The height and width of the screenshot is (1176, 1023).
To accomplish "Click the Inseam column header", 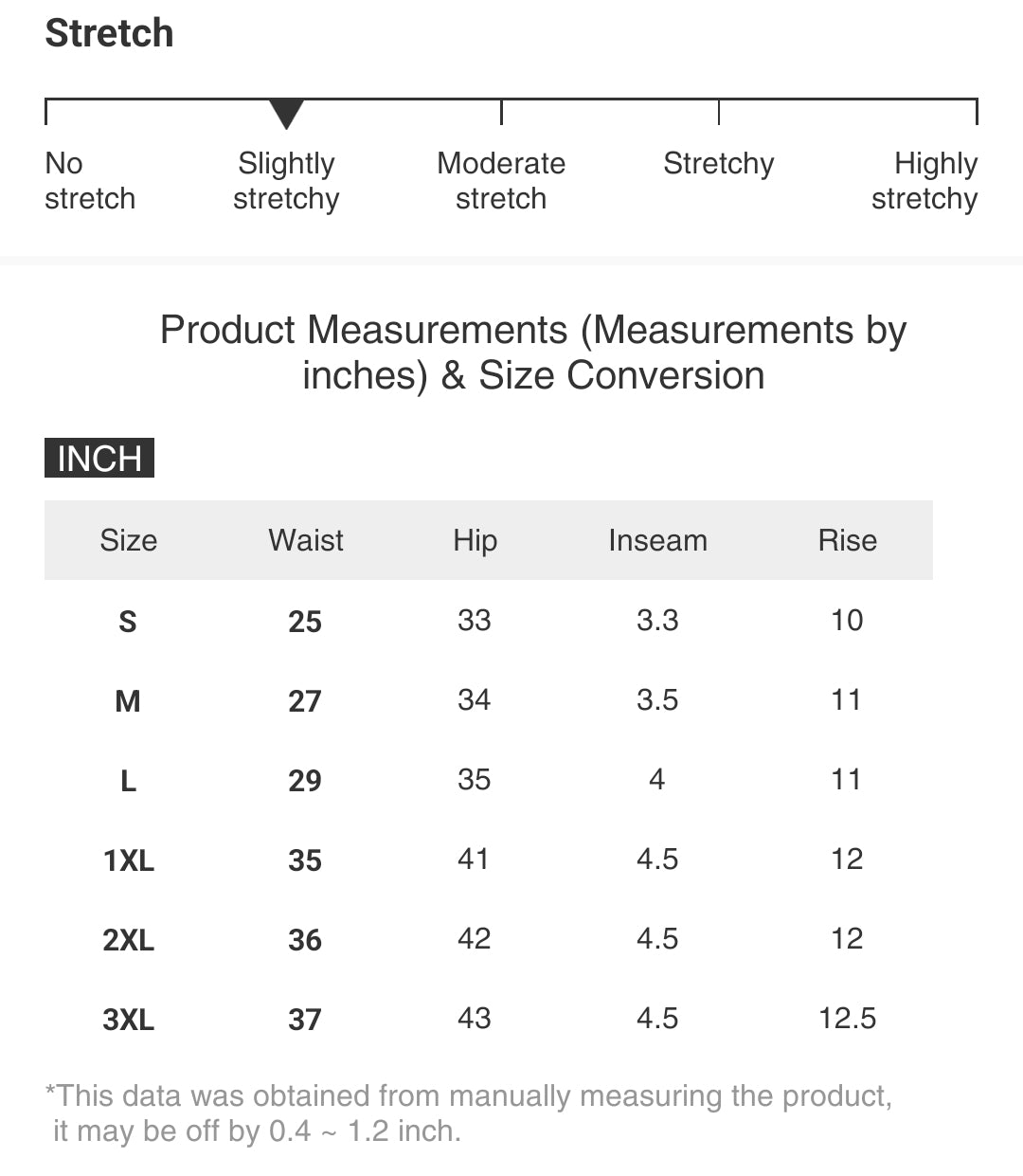I will point(657,540).
